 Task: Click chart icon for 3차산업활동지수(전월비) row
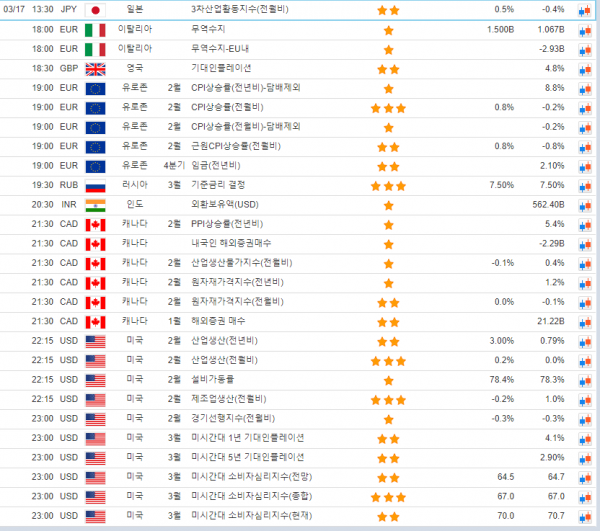(583, 9)
